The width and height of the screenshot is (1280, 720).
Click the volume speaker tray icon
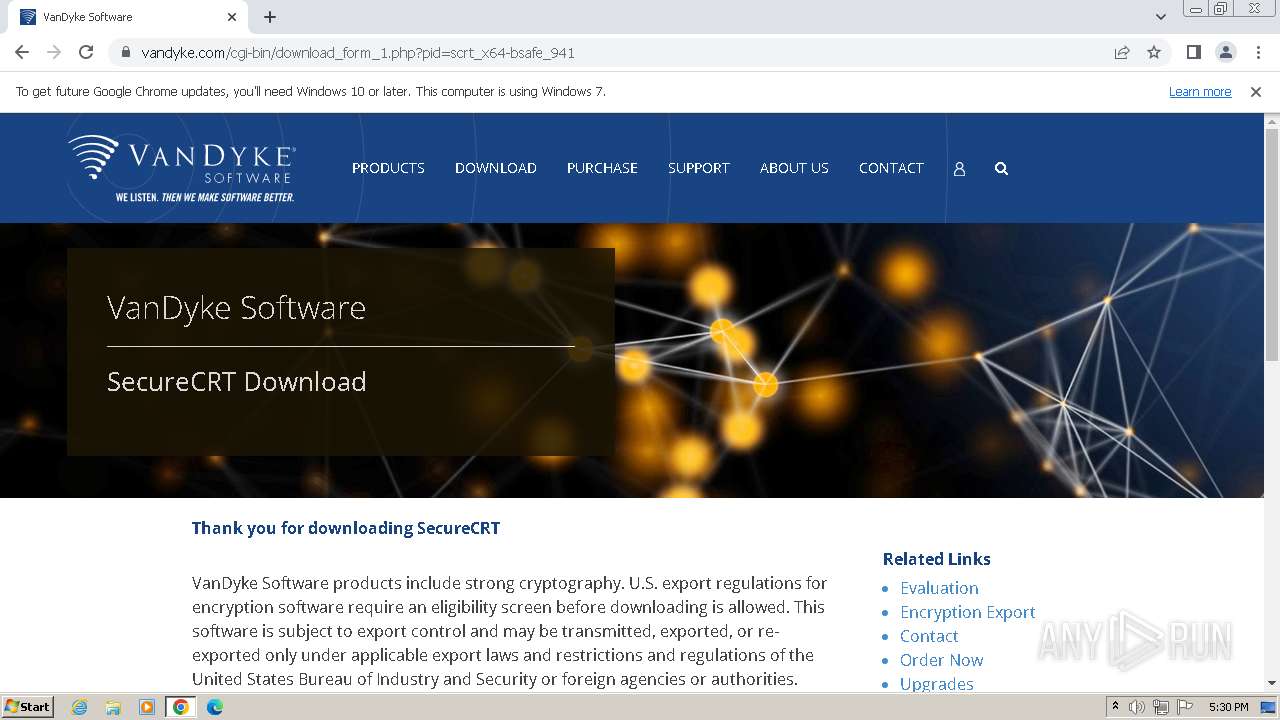(x=1137, y=707)
